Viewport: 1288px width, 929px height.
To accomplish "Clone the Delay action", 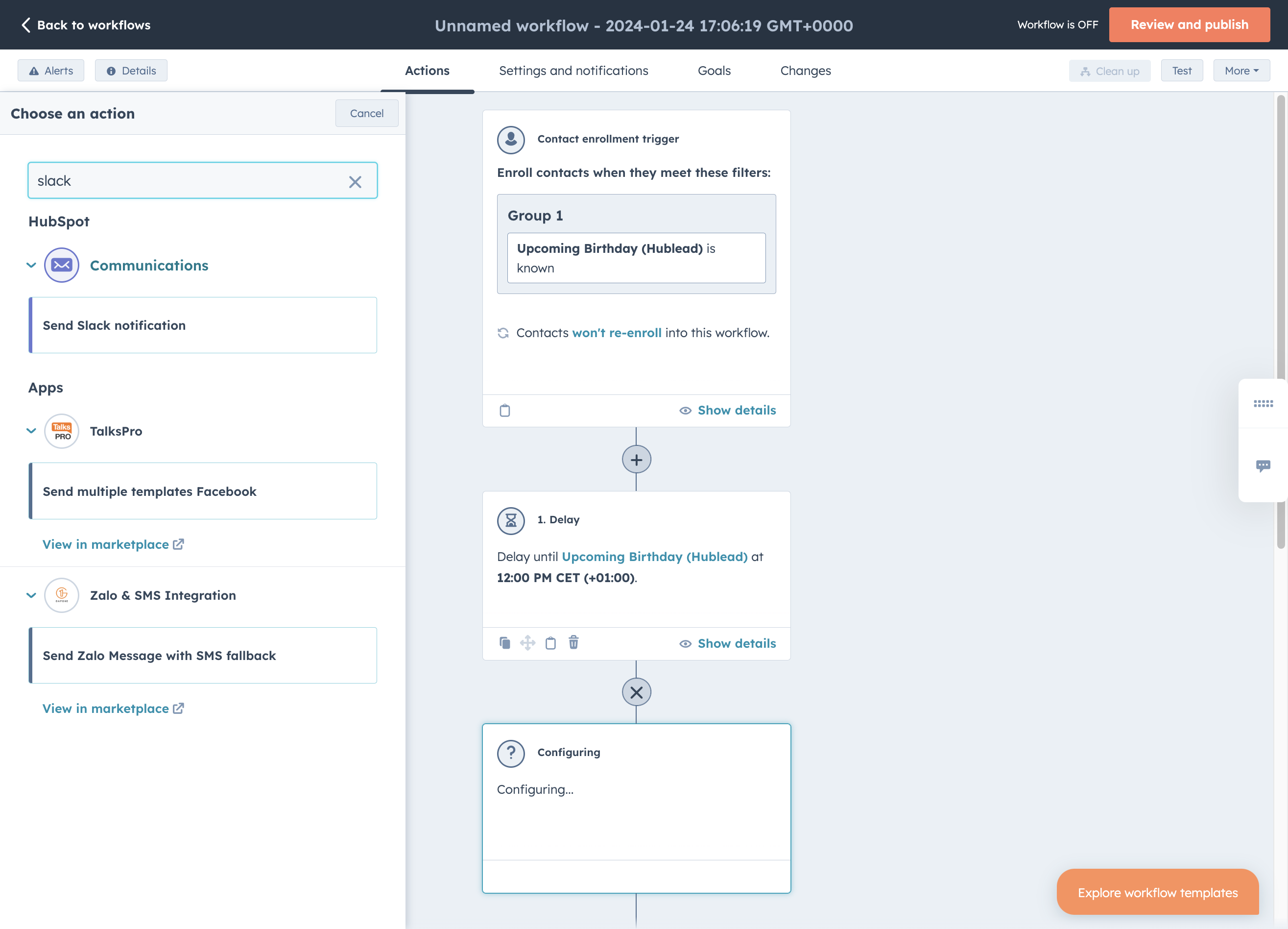I will 505,643.
